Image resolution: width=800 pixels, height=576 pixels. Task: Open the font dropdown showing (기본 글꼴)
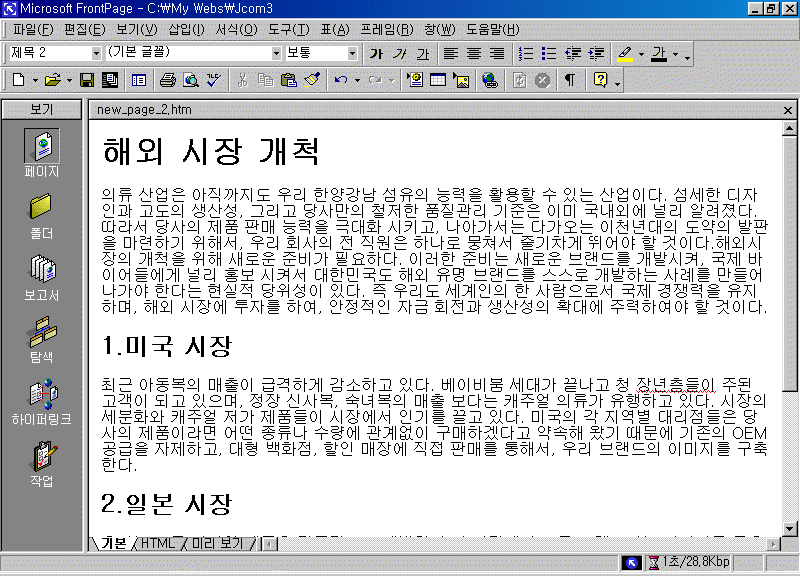(276, 53)
